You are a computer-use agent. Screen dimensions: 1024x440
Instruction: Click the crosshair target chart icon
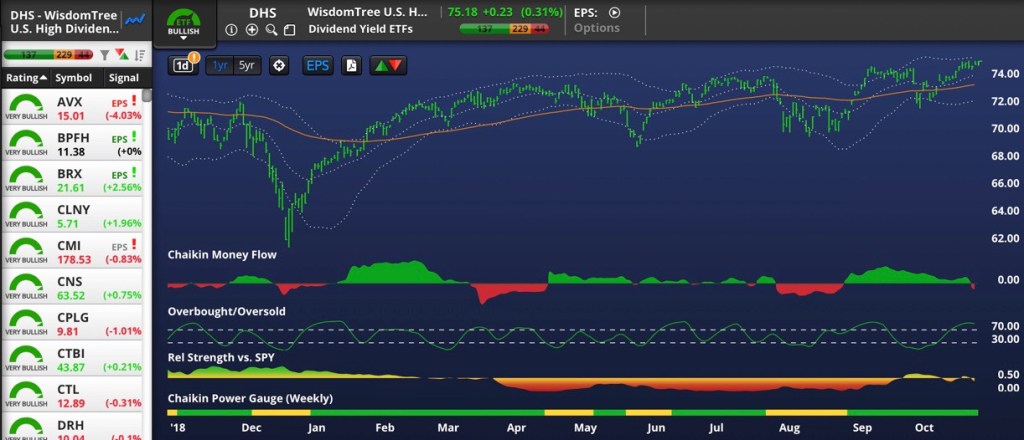point(280,66)
